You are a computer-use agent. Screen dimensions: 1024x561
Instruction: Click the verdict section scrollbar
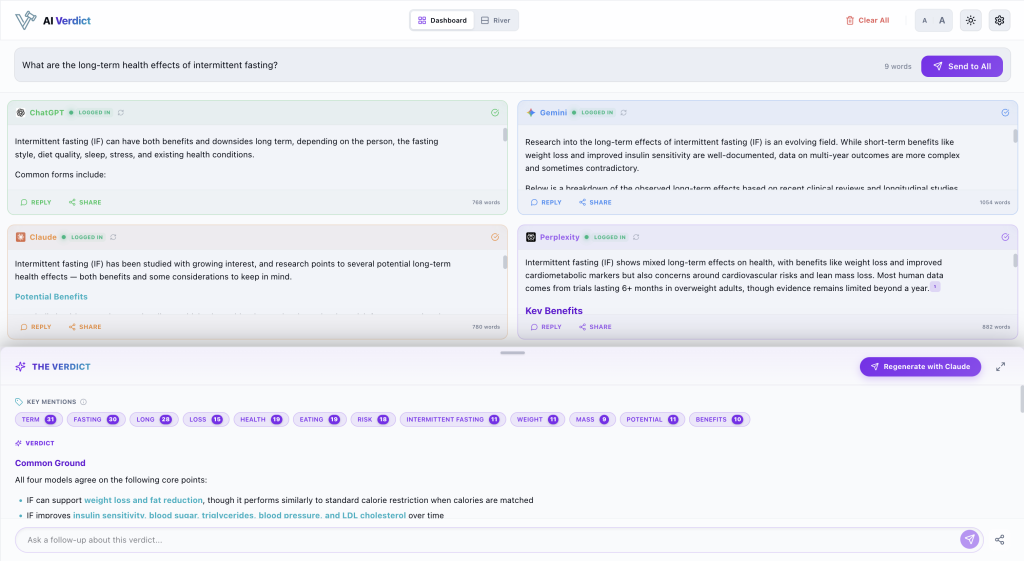(x=1021, y=399)
